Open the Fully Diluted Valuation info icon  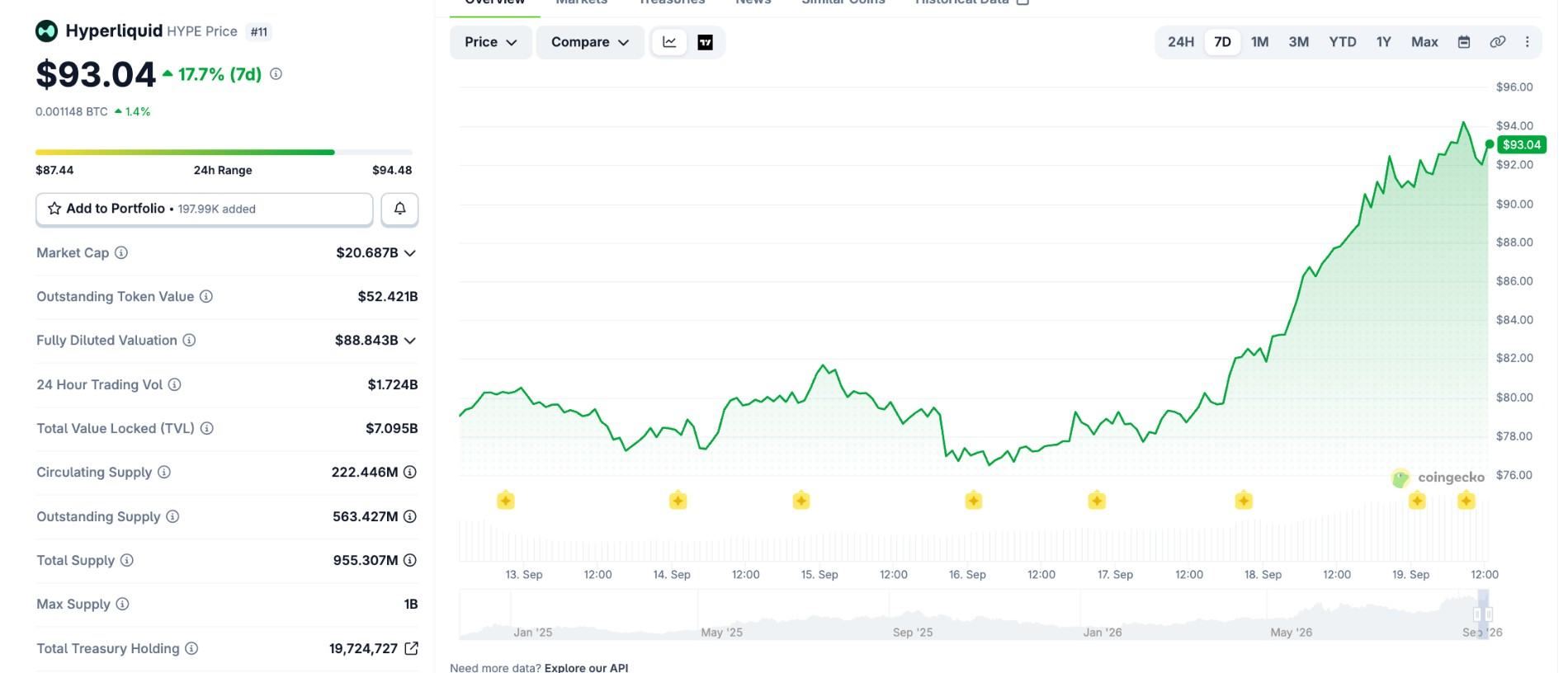click(x=189, y=340)
